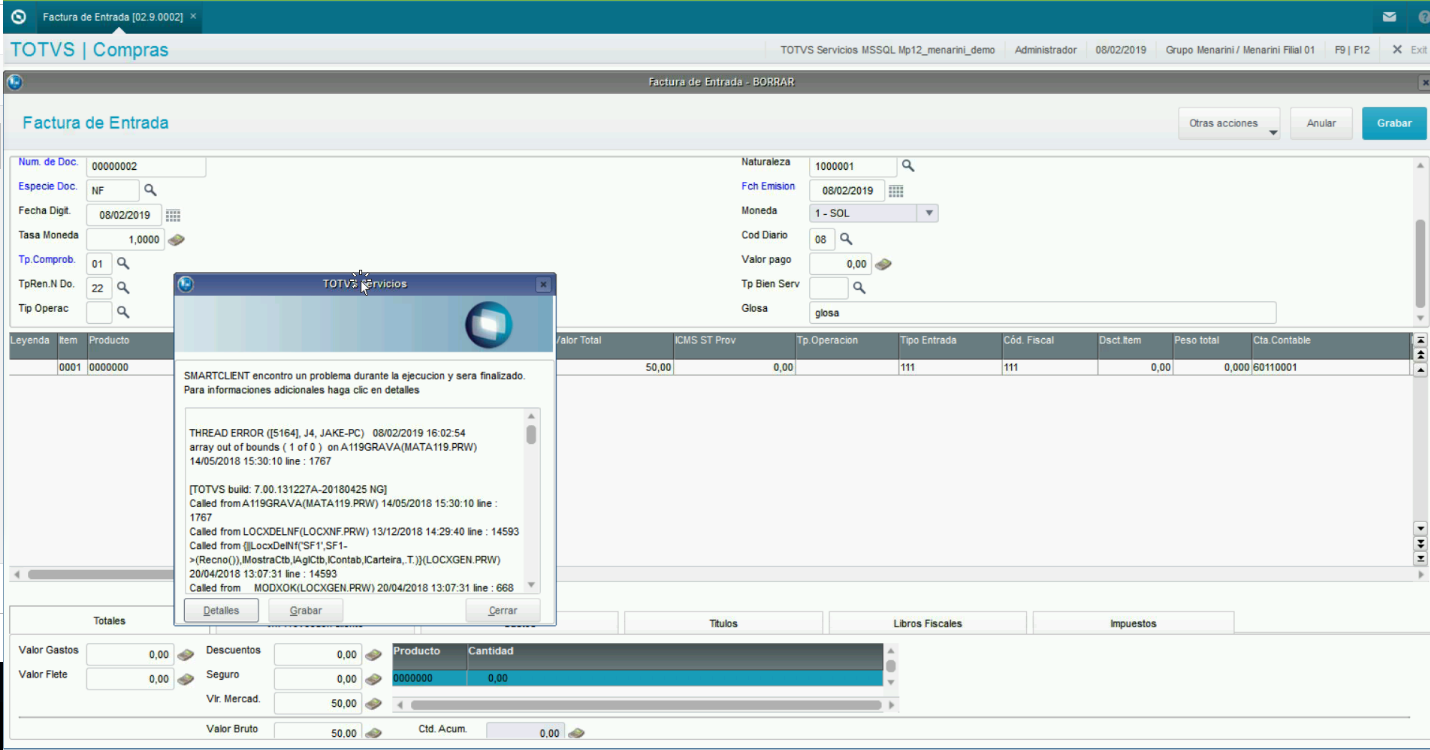Close the TOTVS Servicios error dialog
This screenshot has width=1430, height=750.
tap(543, 285)
